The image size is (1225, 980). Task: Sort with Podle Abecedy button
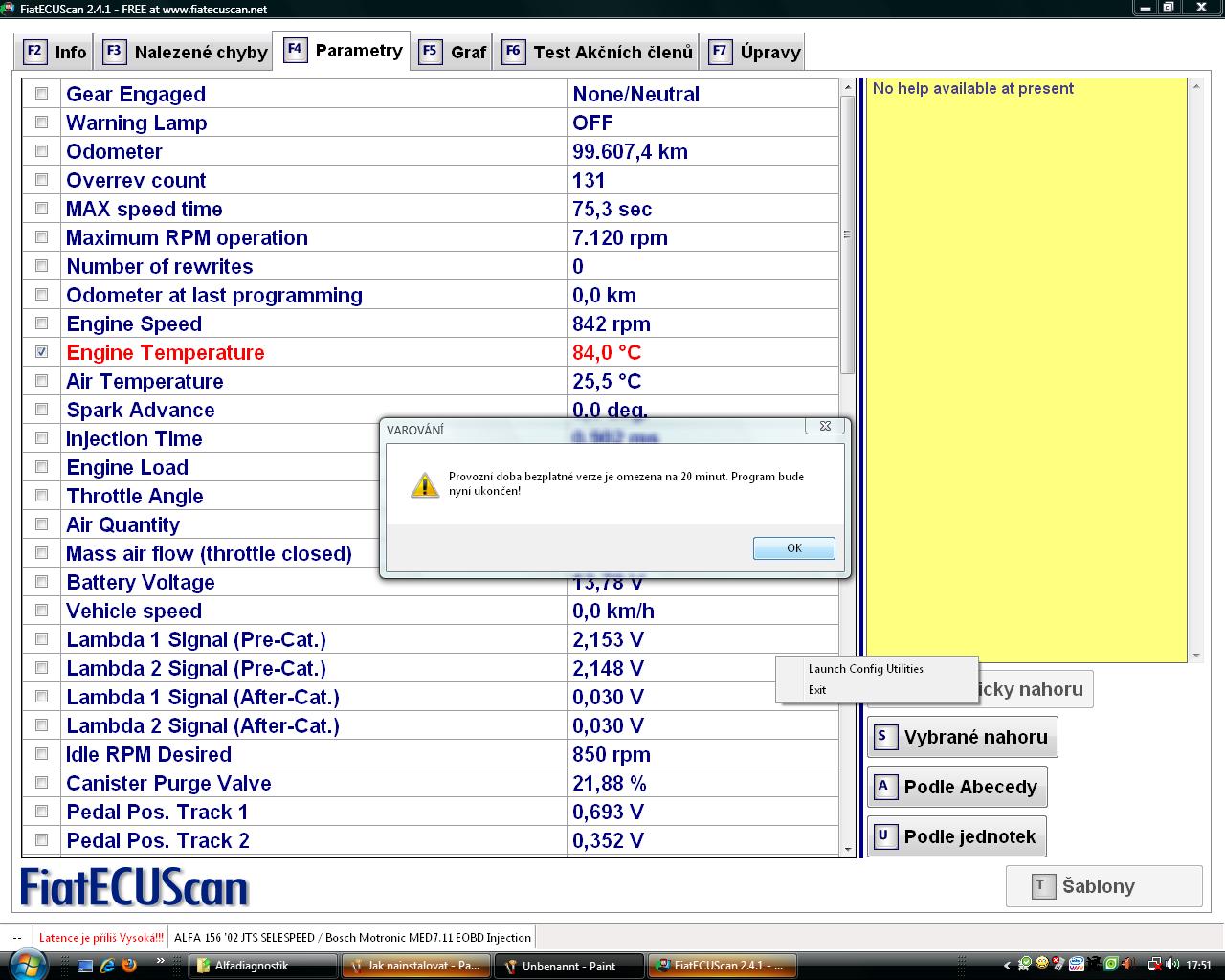click(x=957, y=787)
